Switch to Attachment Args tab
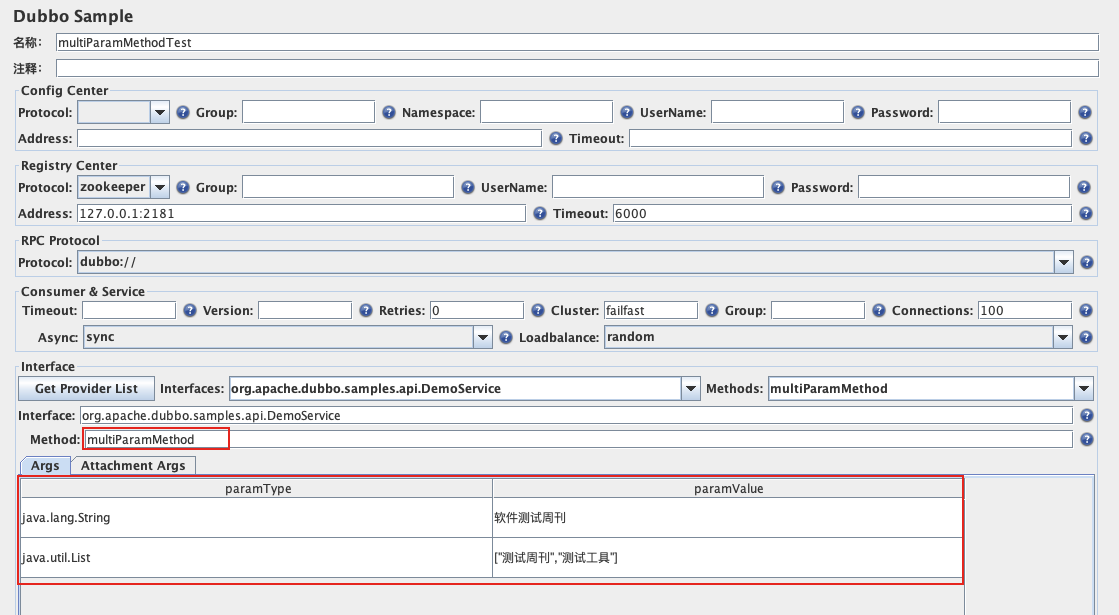This screenshot has height=615, width=1119. point(133,465)
